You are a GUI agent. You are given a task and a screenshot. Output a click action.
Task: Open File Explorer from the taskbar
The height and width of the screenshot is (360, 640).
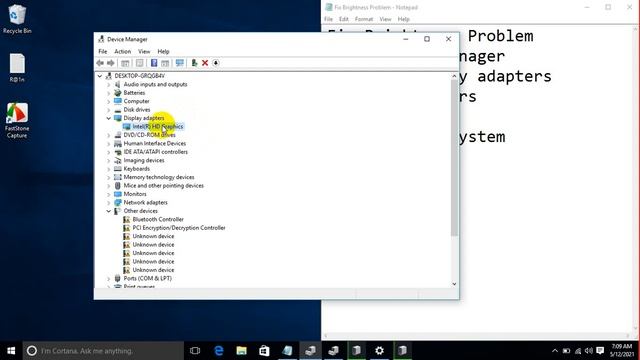pos(242,351)
